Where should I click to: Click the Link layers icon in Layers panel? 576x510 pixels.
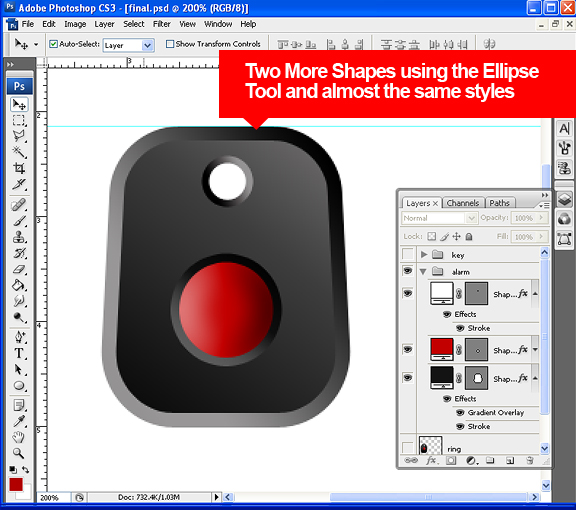pos(411,460)
